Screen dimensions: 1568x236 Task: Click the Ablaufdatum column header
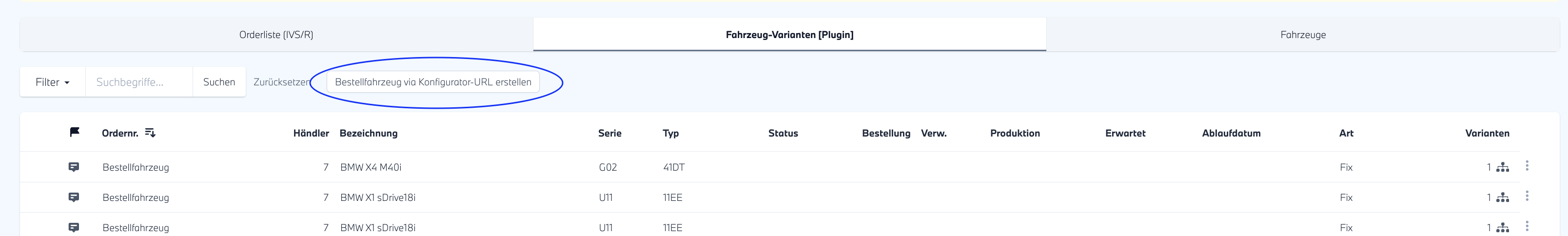point(1231,133)
